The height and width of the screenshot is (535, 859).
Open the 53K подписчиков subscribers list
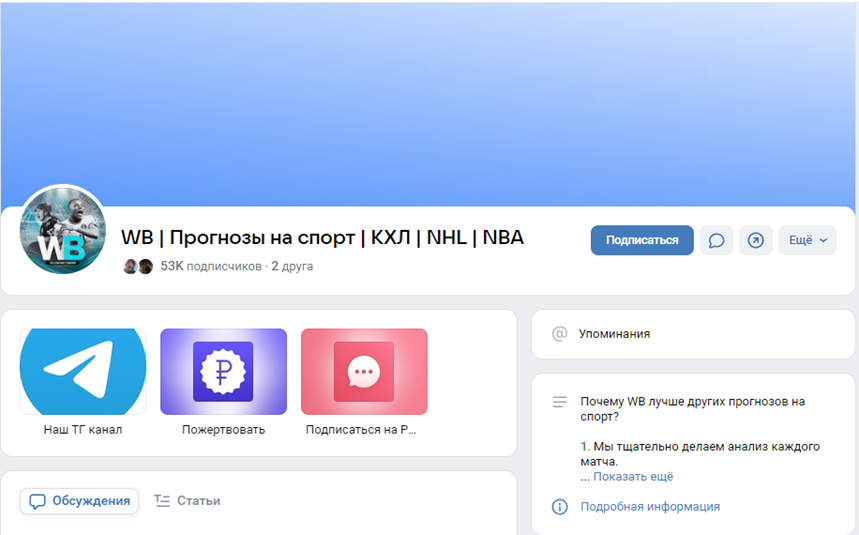tap(211, 266)
